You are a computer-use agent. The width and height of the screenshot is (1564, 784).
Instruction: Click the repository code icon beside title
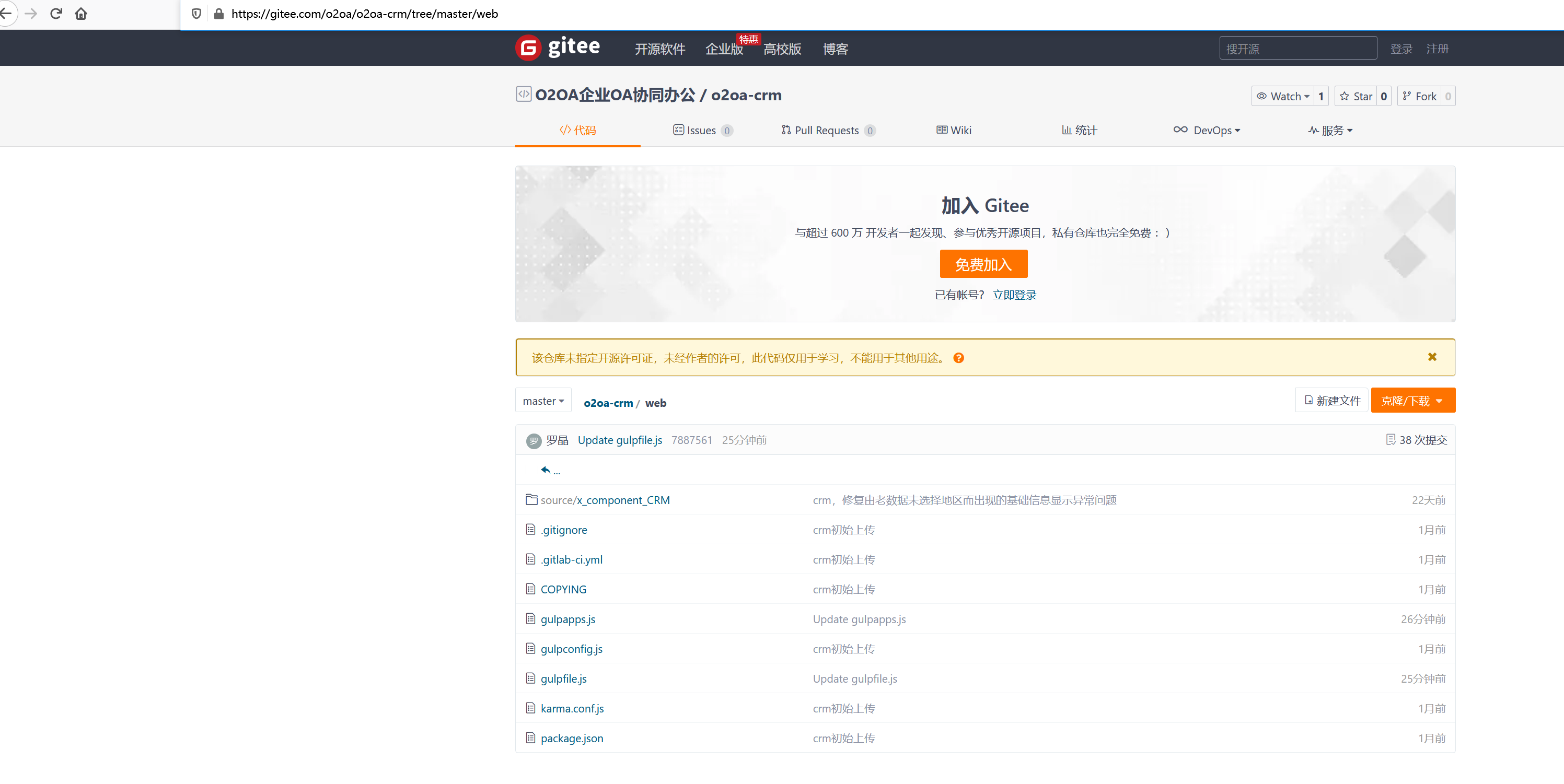pos(524,94)
